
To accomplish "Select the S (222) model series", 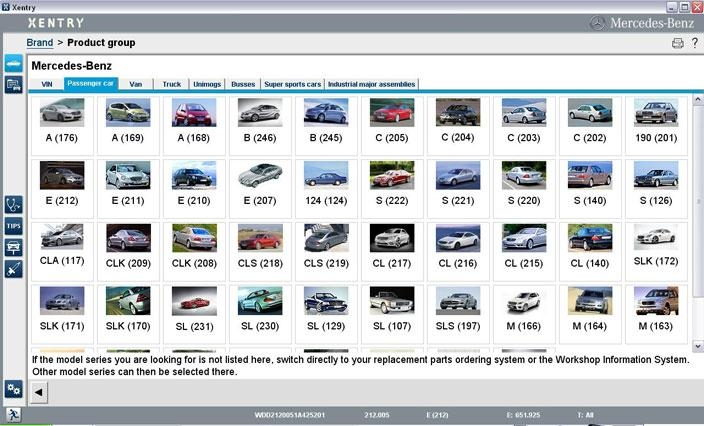I will (392, 189).
